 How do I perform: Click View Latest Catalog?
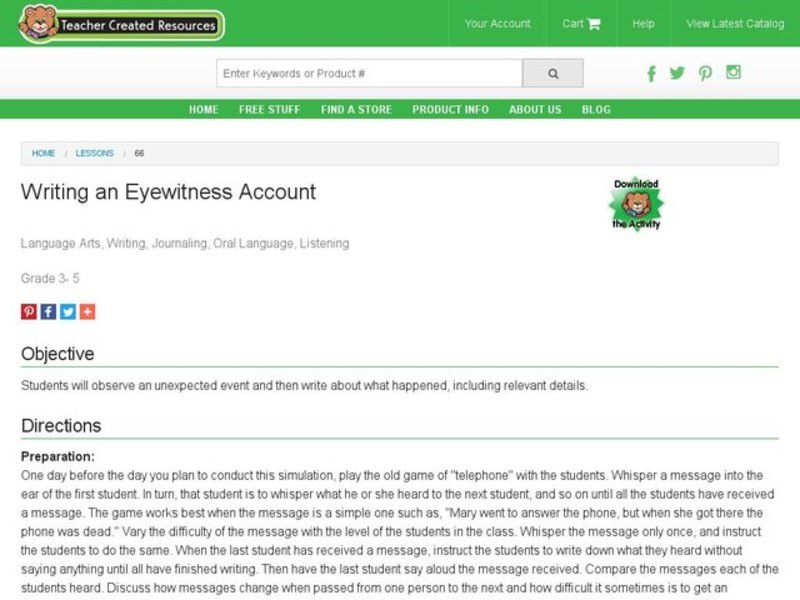pyautogui.click(x=733, y=23)
